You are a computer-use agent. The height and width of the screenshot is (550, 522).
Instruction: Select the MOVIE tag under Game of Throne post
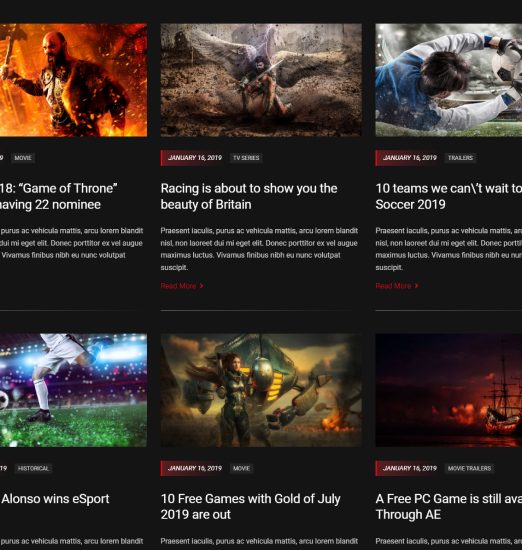pyautogui.click(x=23, y=158)
